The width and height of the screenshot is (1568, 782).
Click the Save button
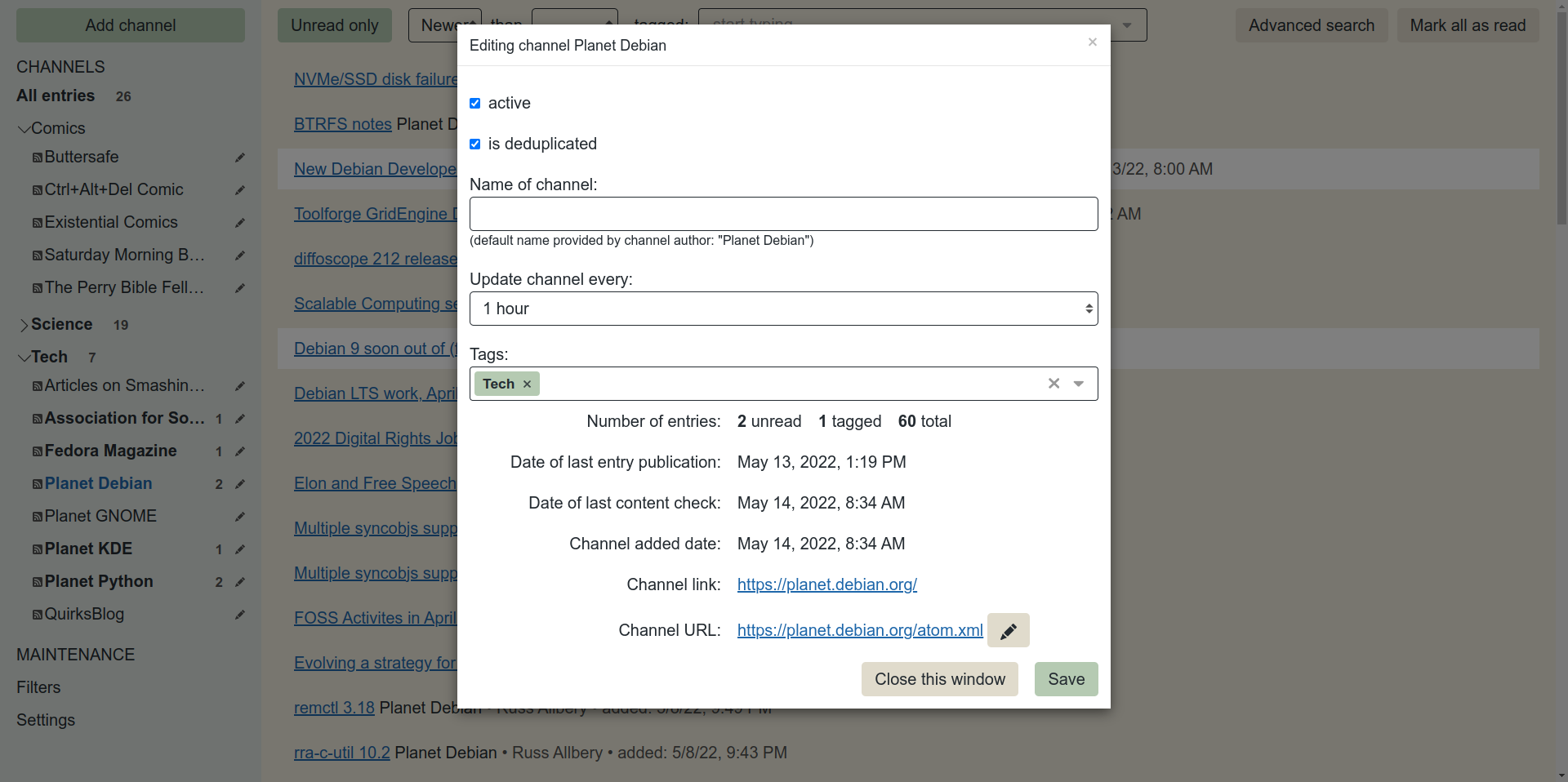tap(1067, 679)
